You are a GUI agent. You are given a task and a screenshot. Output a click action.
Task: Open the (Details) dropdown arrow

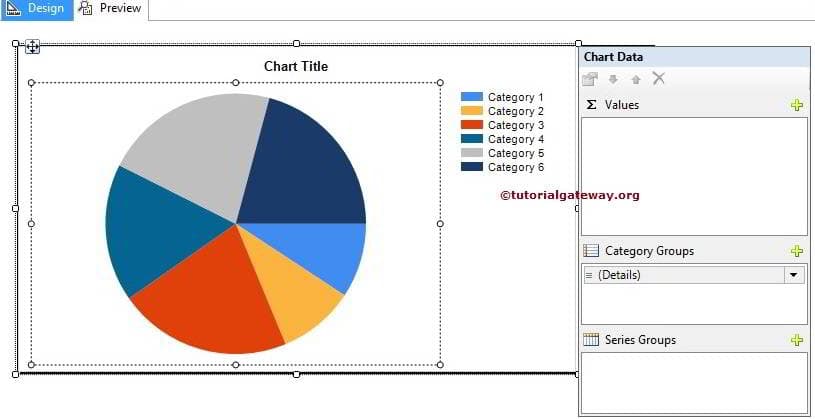794,275
